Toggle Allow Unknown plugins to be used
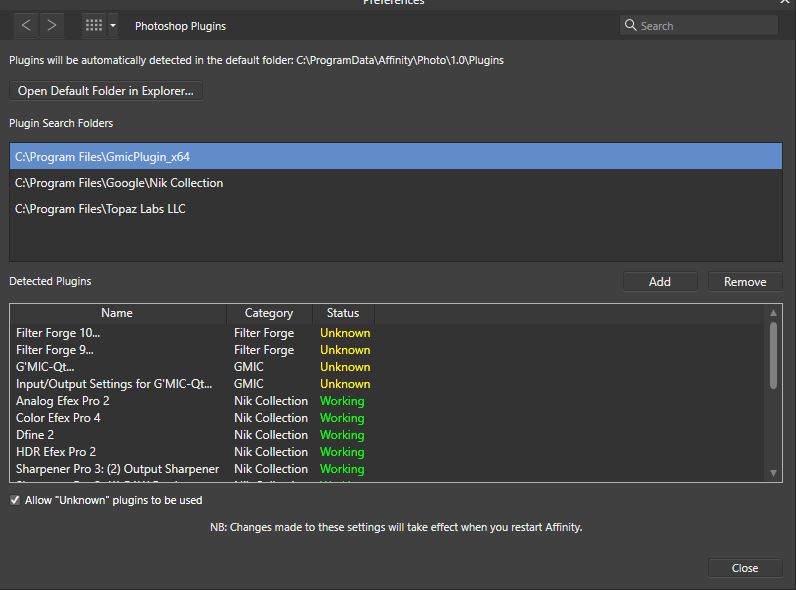 pyautogui.click(x=15, y=500)
